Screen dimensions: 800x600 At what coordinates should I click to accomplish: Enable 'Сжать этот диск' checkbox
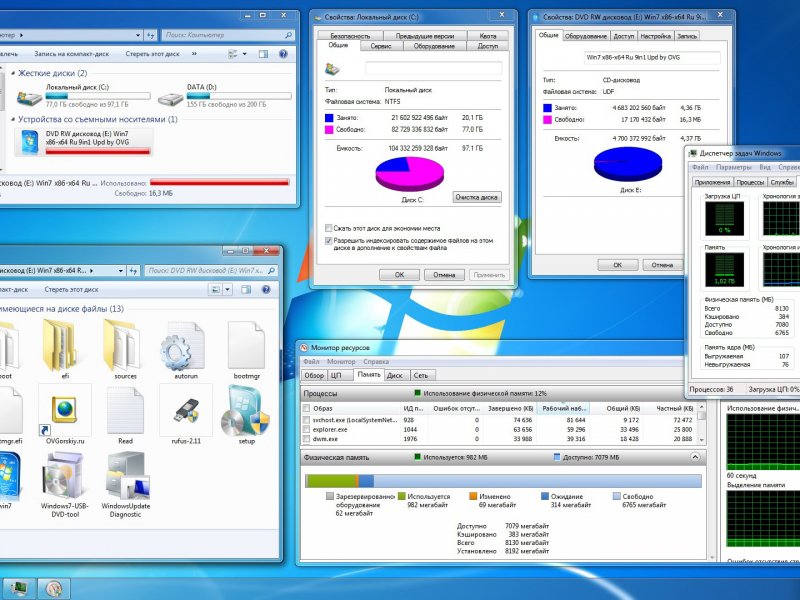pyautogui.click(x=329, y=228)
